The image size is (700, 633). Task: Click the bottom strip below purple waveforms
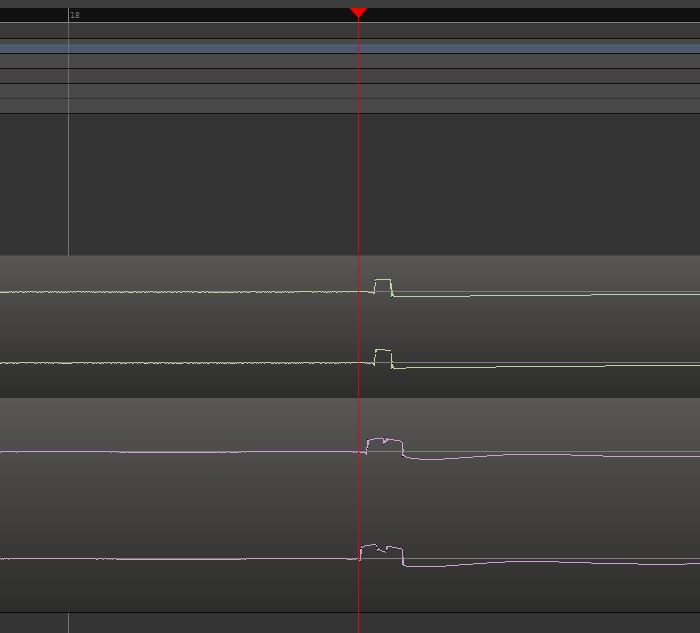click(350, 622)
